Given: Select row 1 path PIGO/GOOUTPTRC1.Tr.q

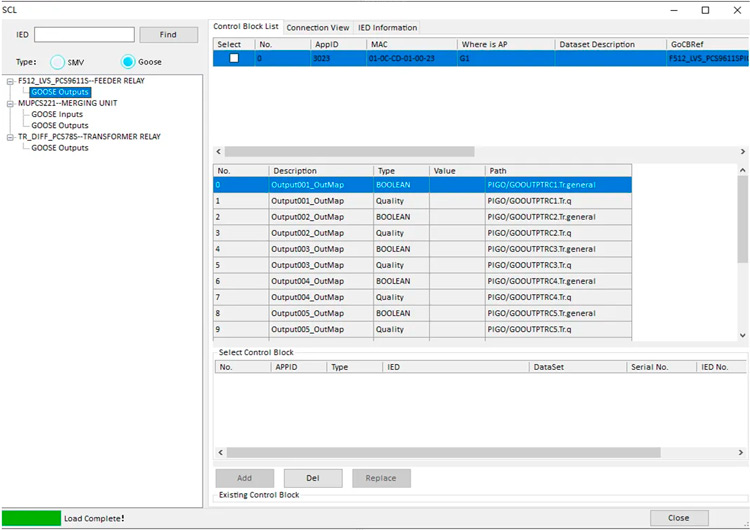Looking at the screenshot, I should (559, 201).
